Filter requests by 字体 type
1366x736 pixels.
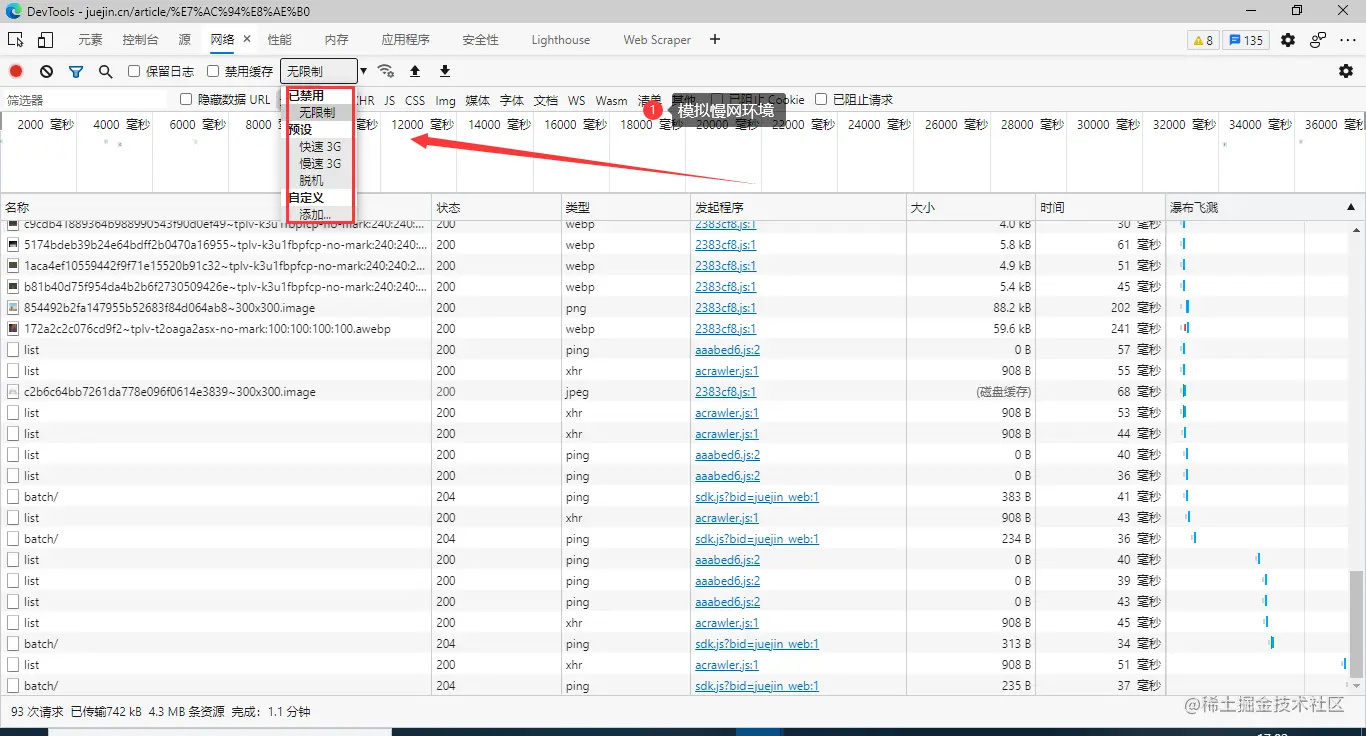[512, 100]
